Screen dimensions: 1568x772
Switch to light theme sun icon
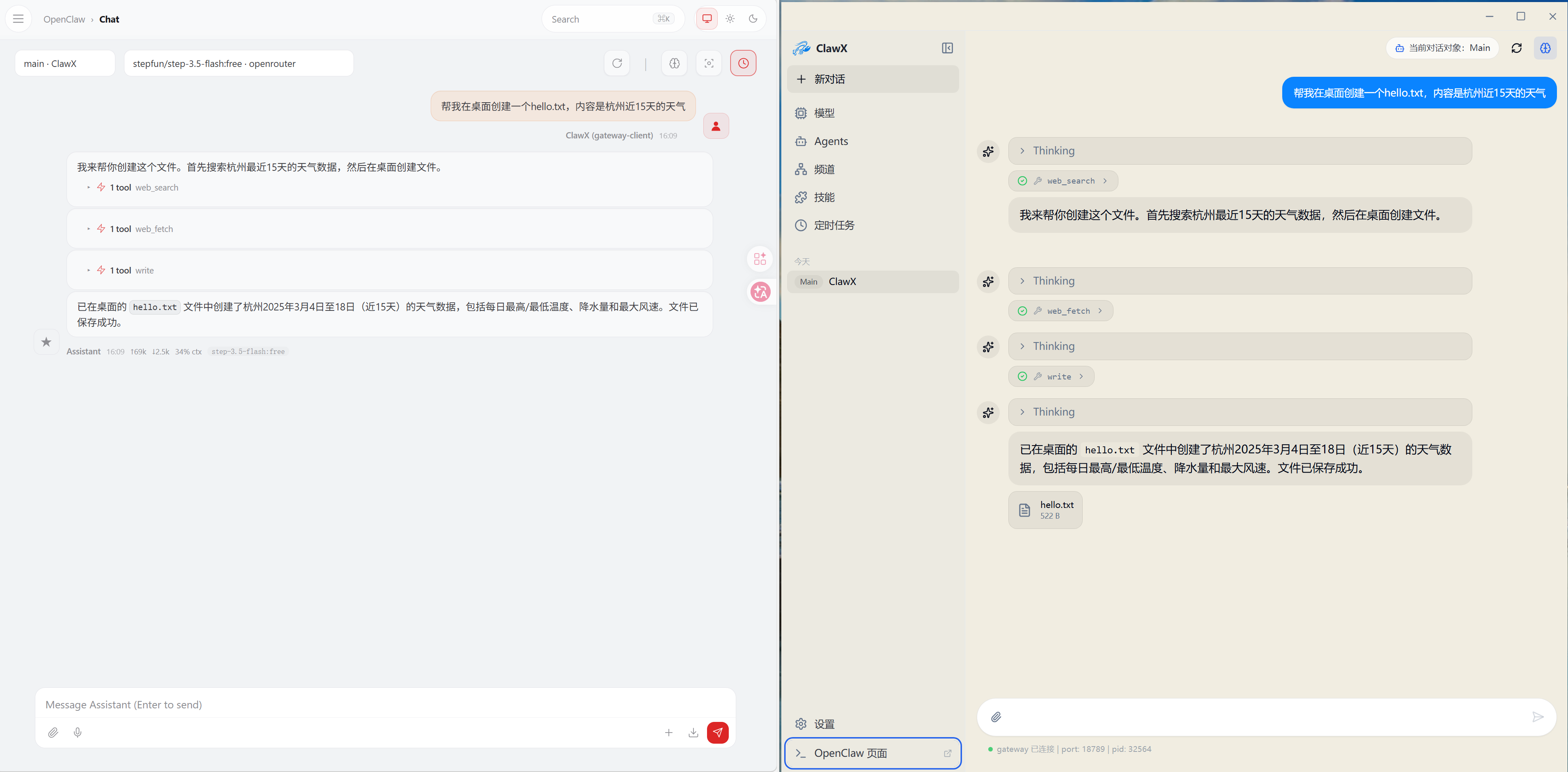[x=730, y=19]
